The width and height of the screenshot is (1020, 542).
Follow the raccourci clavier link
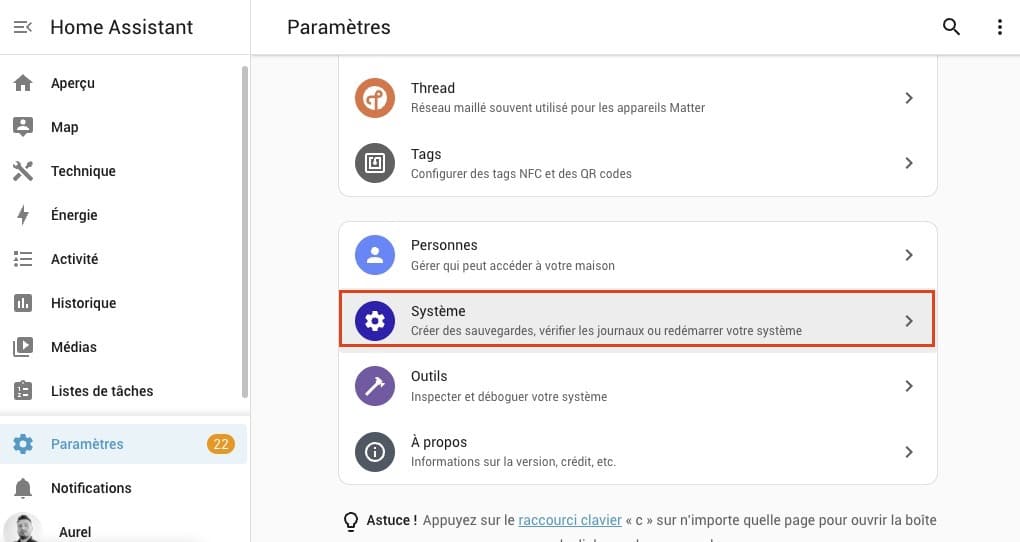[570, 520]
